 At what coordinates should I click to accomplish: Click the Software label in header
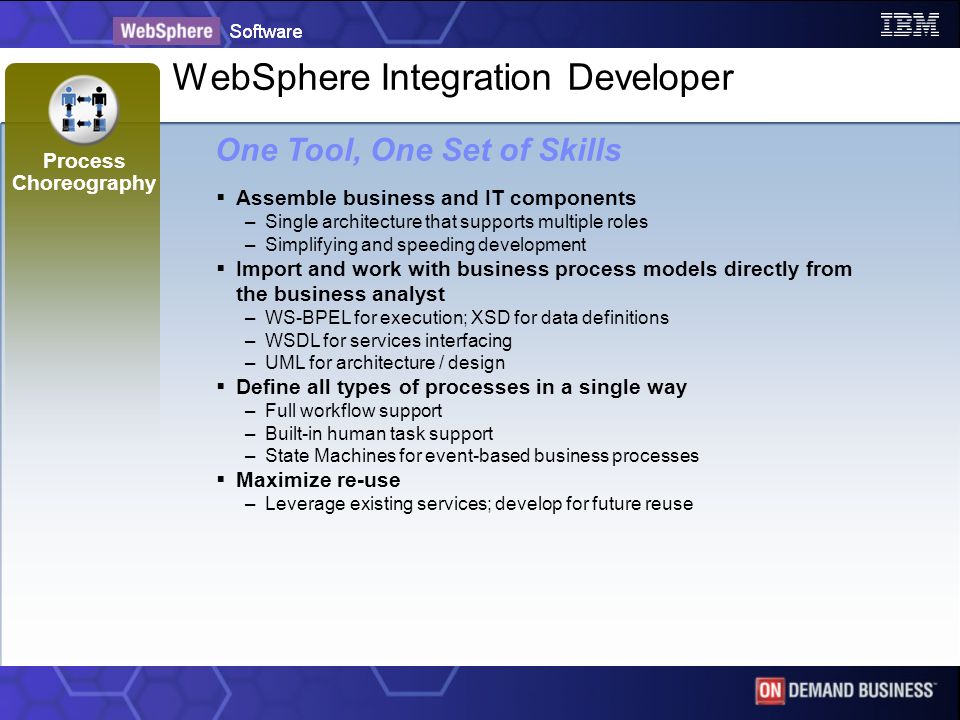point(266,31)
